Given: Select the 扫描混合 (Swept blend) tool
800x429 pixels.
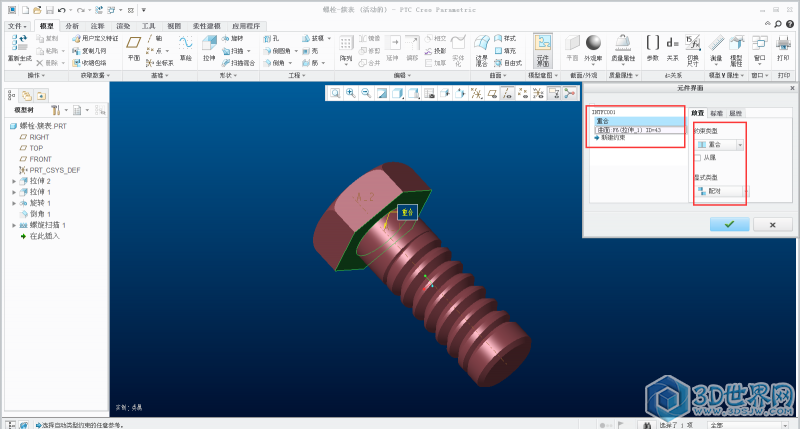Looking at the screenshot, I should click(x=238, y=63).
